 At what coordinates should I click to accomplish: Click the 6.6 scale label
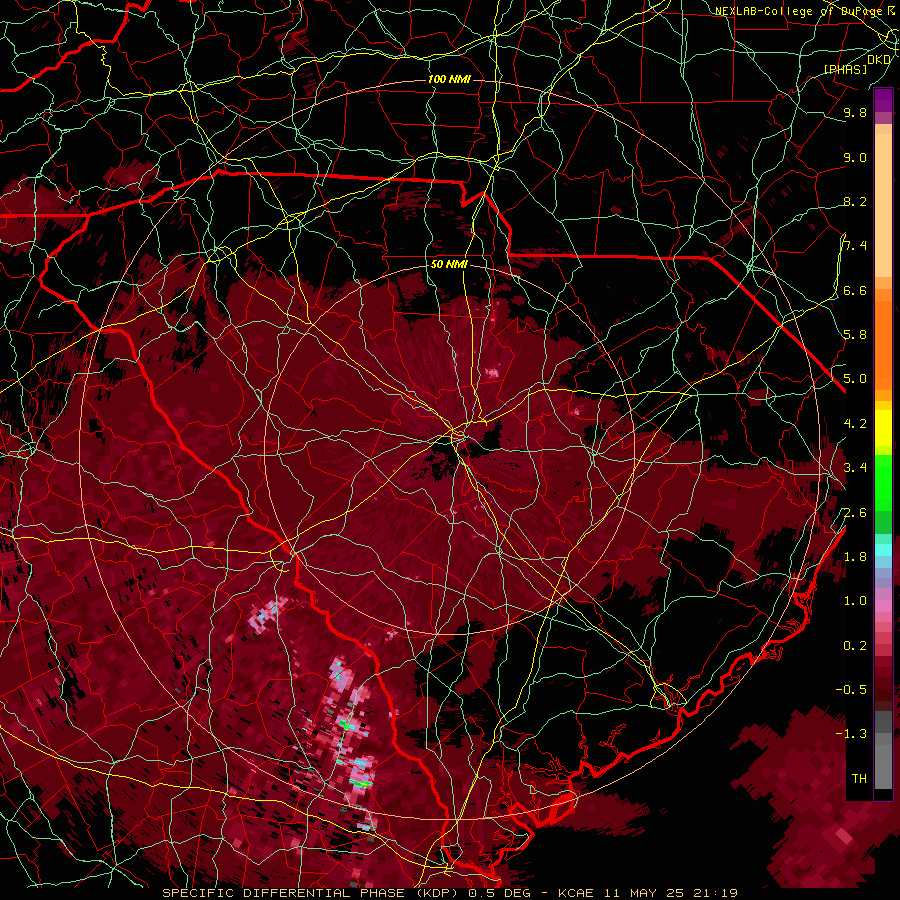(x=855, y=290)
